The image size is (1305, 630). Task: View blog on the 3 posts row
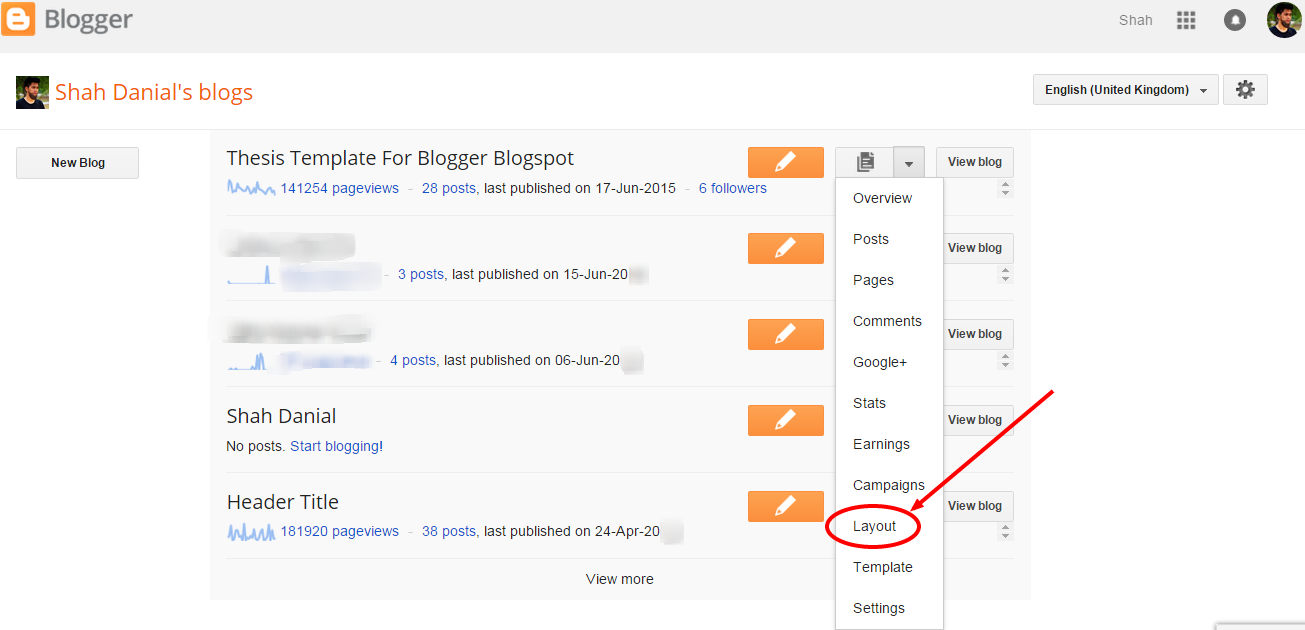point(975,248)
